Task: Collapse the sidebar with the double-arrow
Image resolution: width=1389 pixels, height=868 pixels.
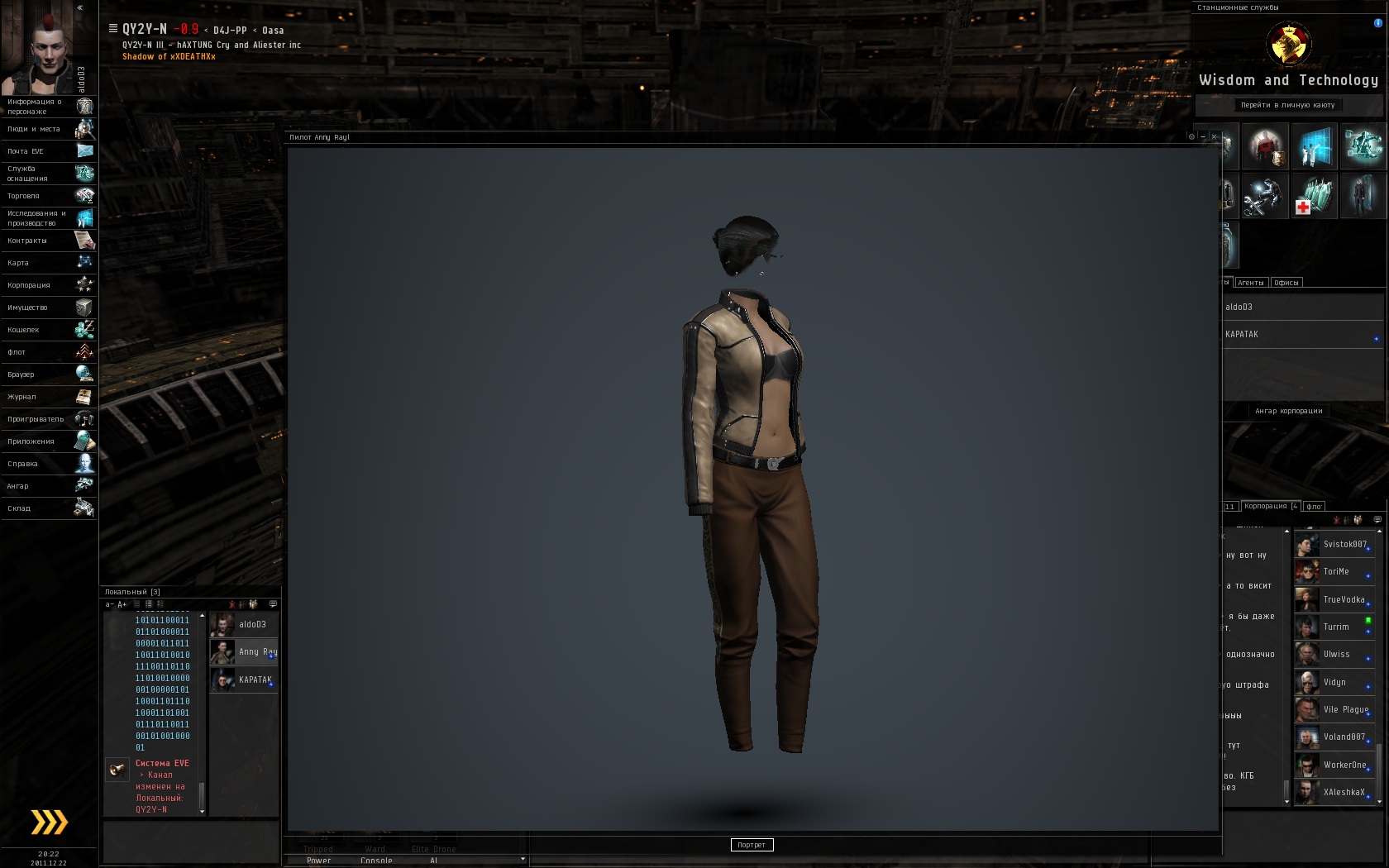Action: point(80,7)
